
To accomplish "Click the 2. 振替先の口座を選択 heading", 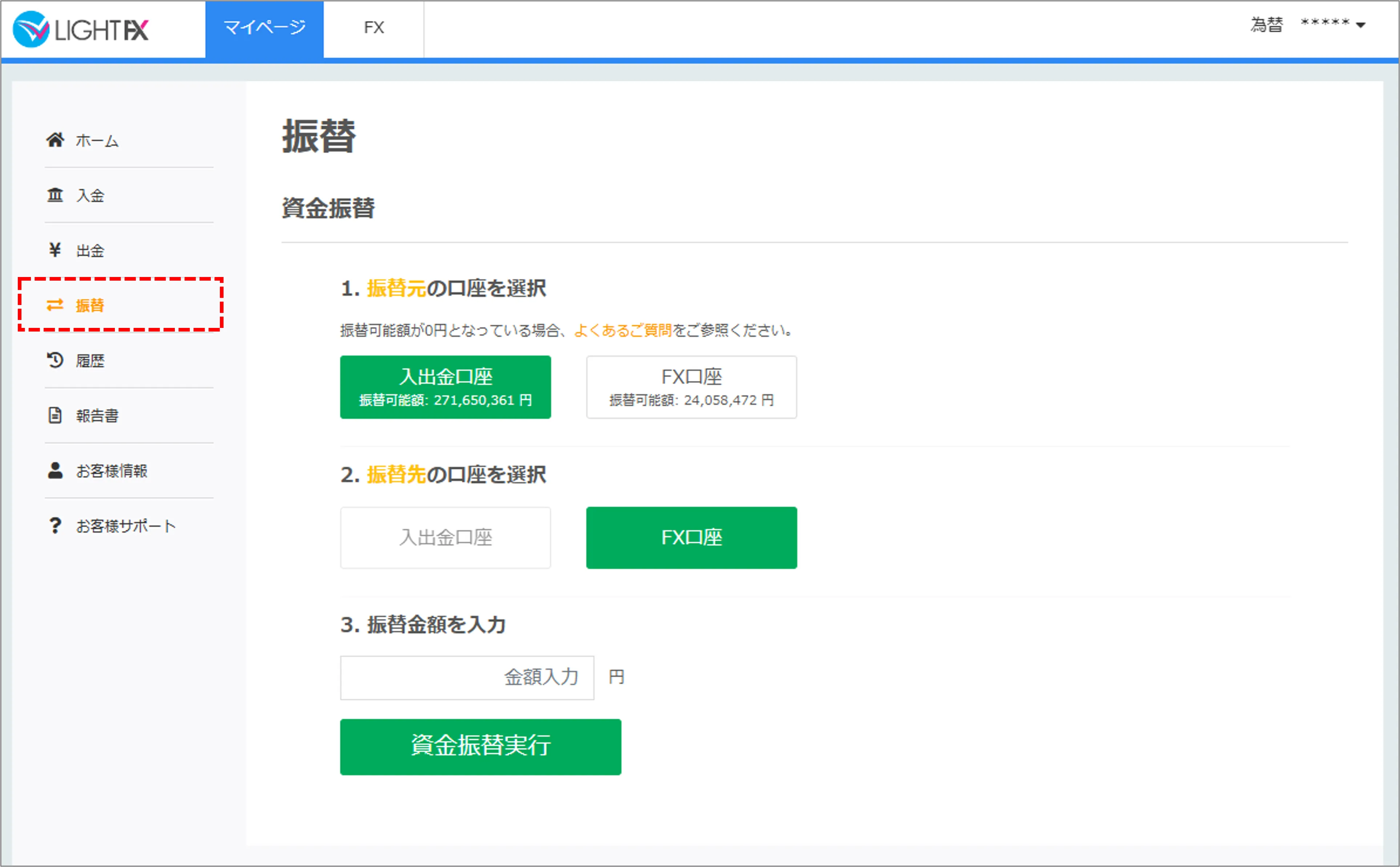I will pos(443,475).
